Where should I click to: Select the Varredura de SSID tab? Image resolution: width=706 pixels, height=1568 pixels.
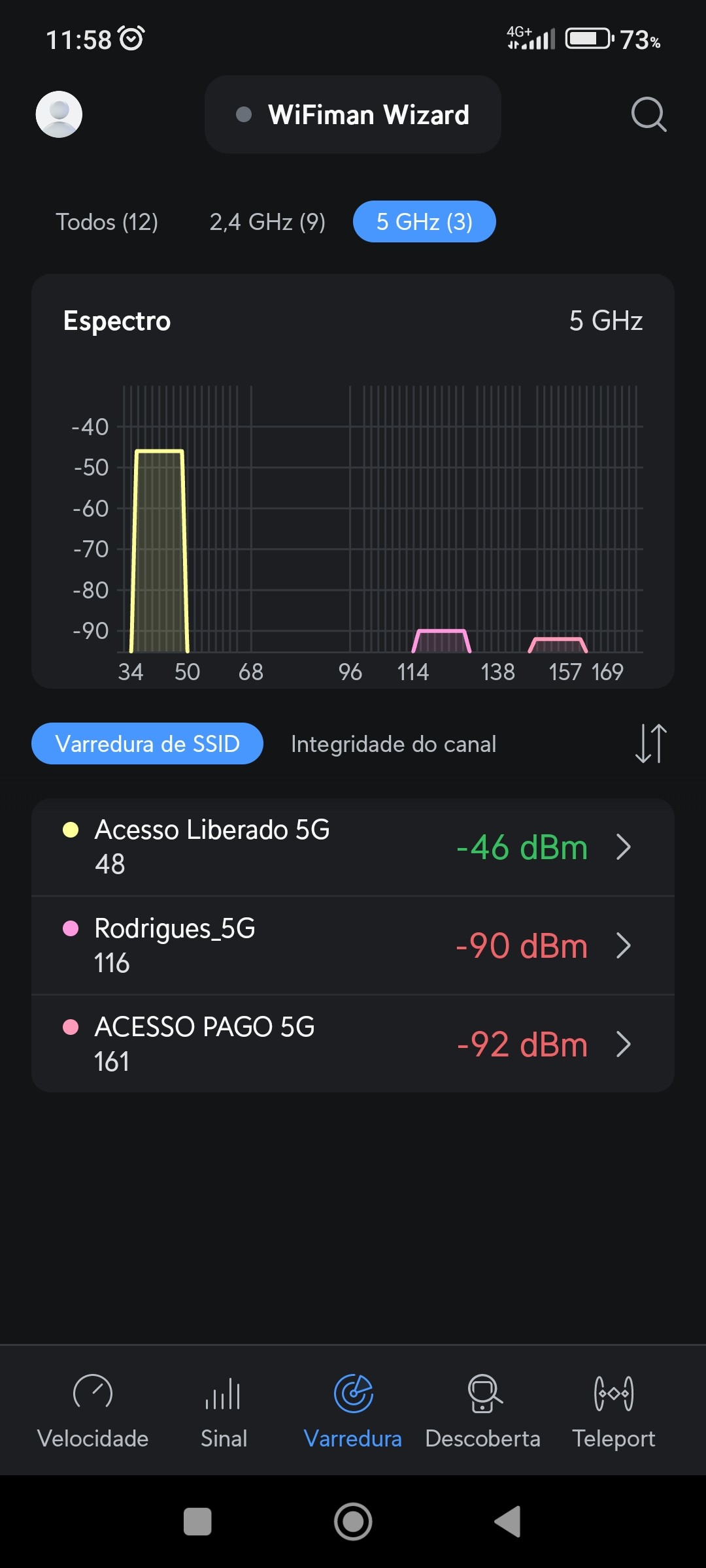147,743
